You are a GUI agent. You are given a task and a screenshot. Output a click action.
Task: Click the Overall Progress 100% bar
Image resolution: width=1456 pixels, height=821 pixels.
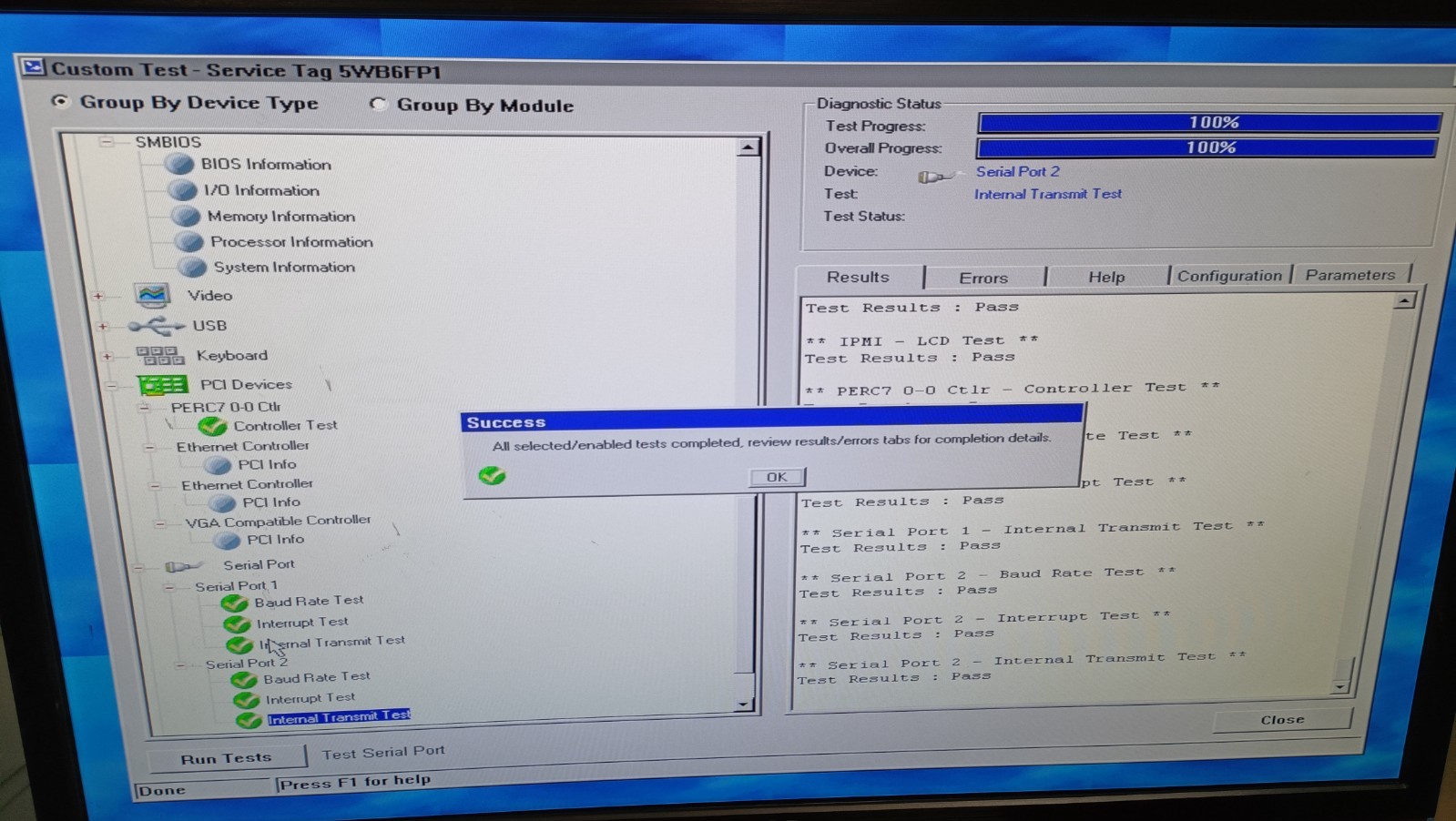(1207, 147)
